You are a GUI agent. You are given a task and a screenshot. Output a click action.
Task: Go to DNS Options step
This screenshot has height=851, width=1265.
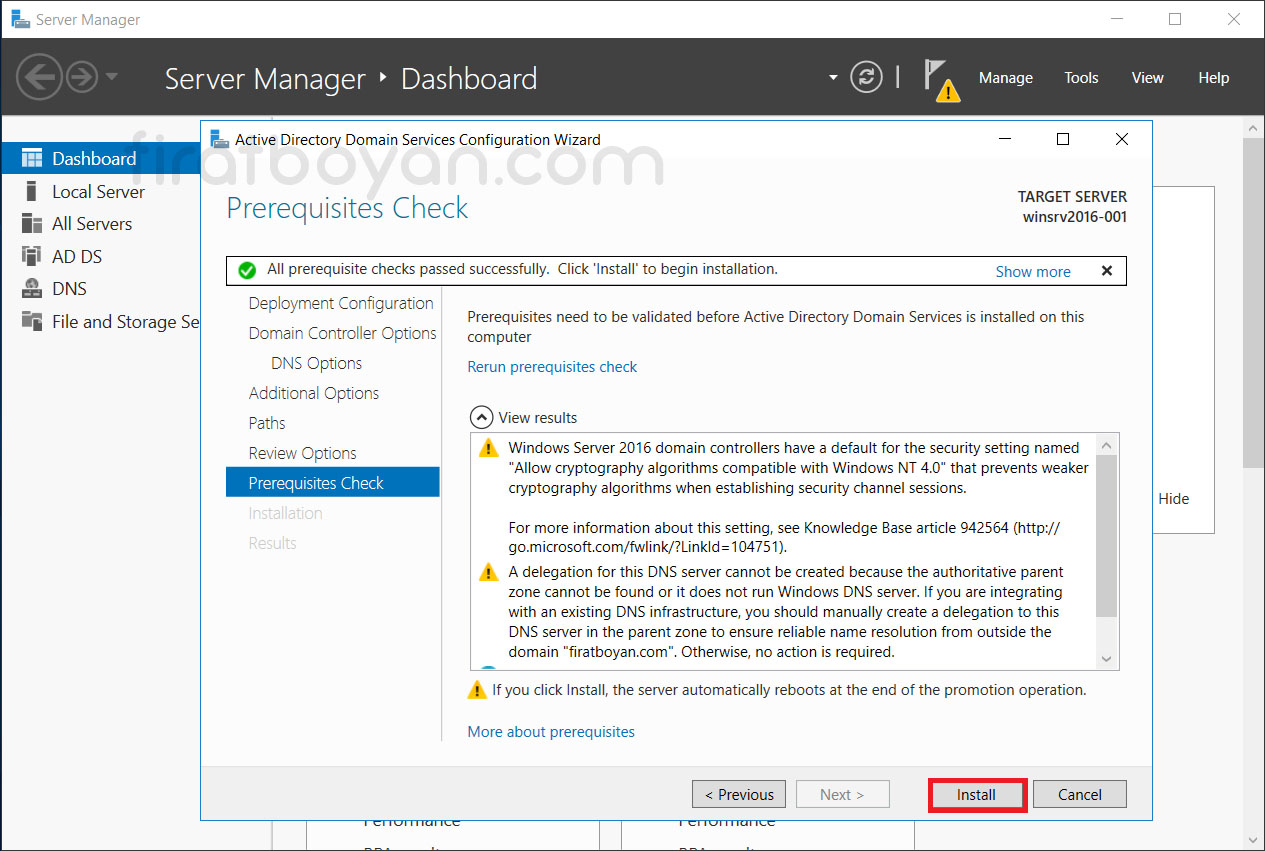(x=316, y=363)
